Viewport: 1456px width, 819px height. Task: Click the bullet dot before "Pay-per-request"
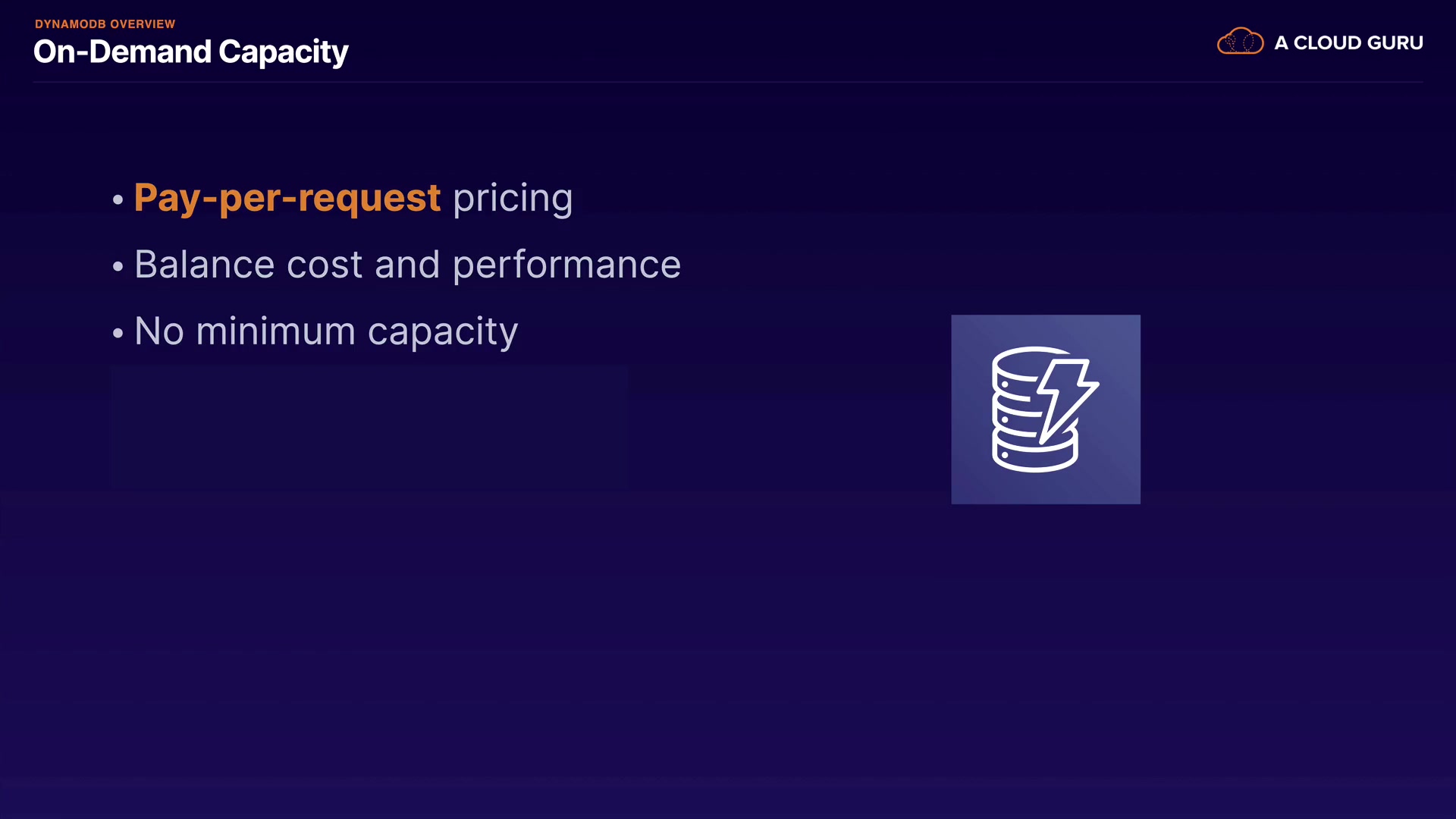(x=118, y=200)
